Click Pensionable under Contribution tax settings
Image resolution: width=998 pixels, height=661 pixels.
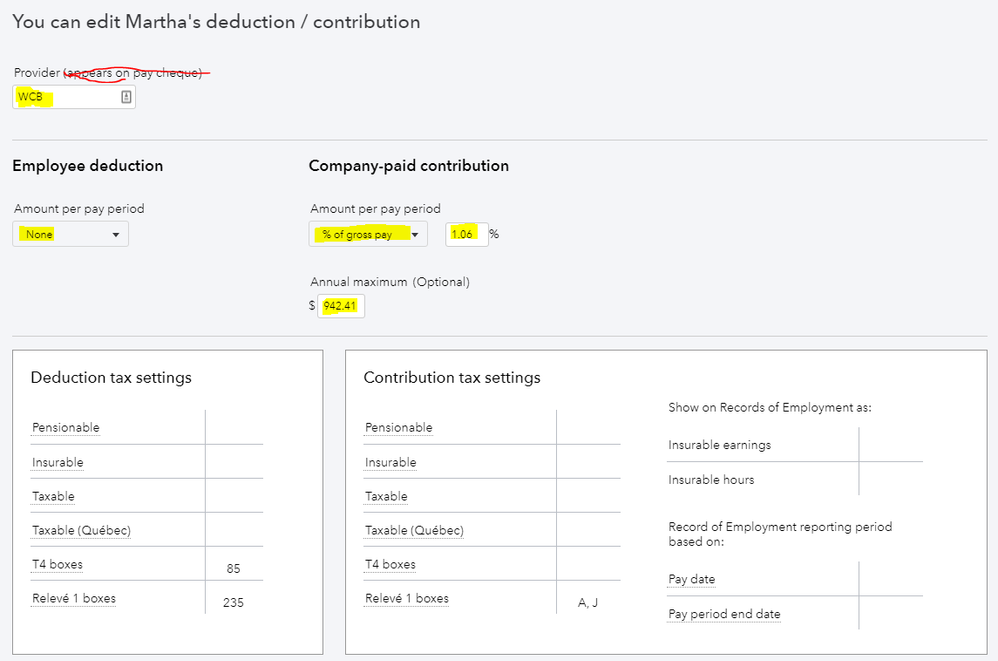click(399, 428)
